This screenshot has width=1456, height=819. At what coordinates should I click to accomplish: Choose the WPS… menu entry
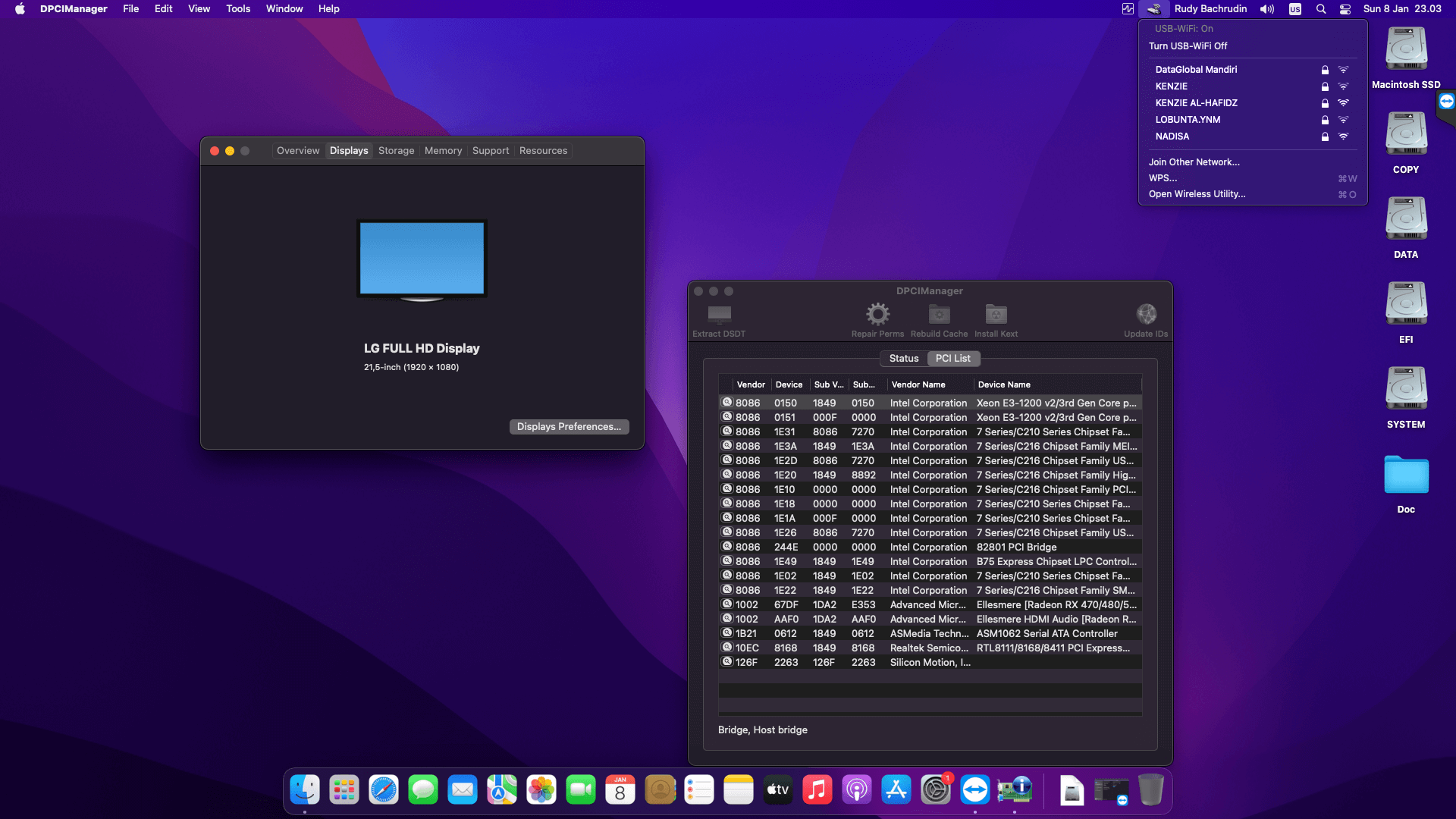click(x=1253, y=178)
